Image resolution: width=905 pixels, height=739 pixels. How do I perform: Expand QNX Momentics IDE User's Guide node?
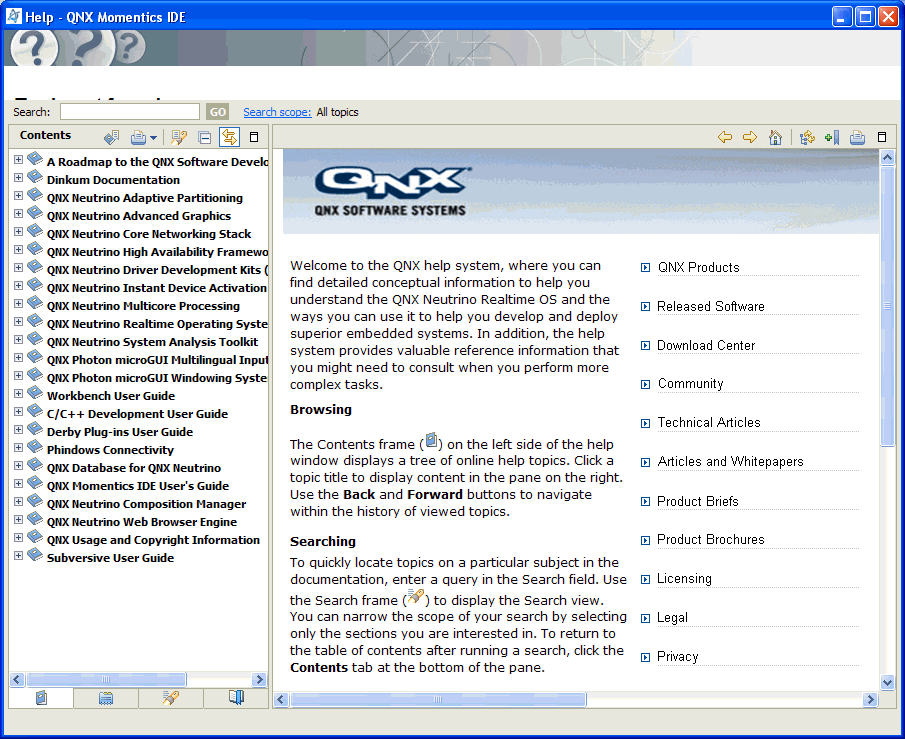18,483
